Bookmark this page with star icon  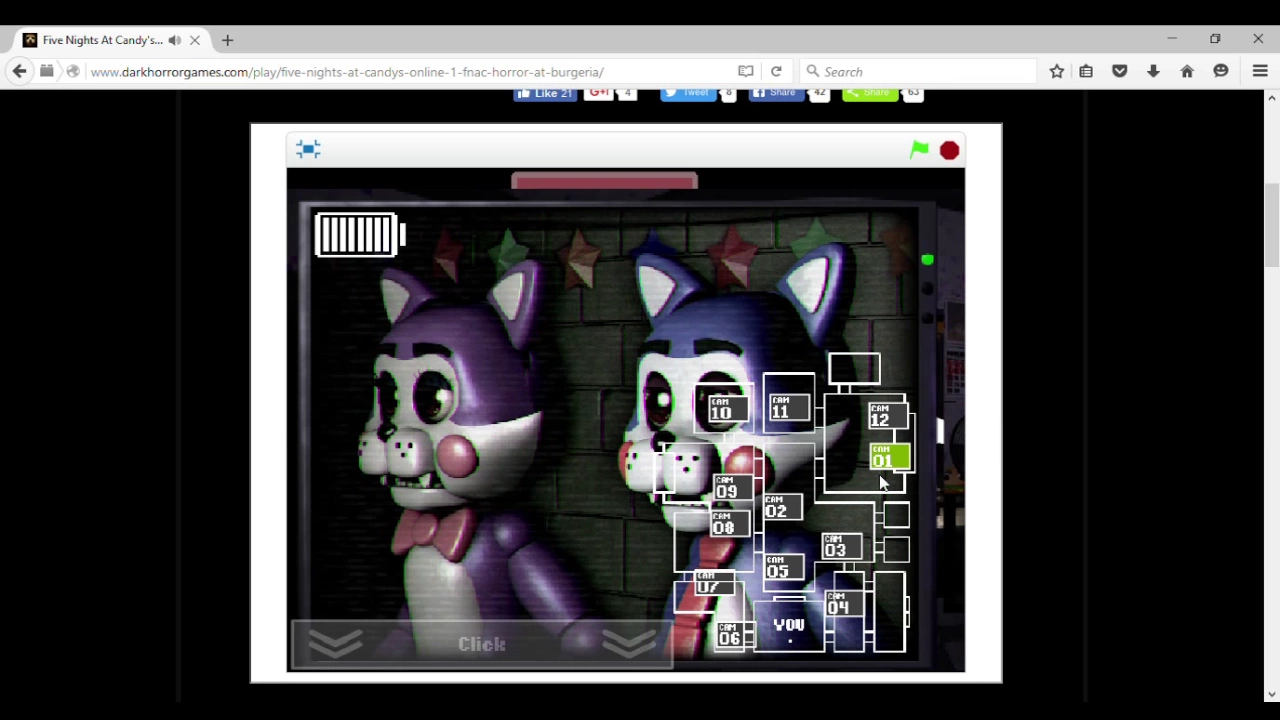pos(1057,71)
